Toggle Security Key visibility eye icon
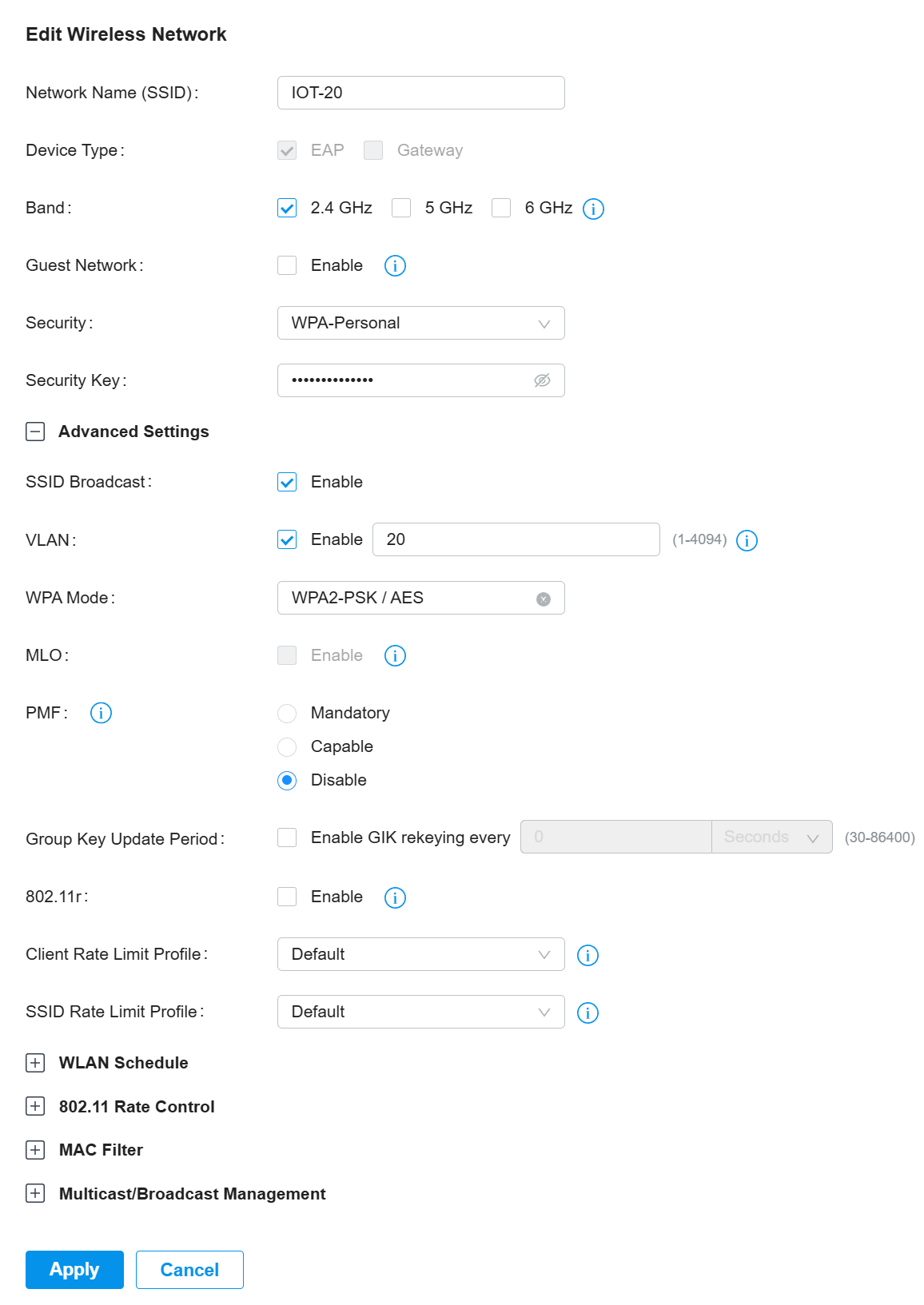 click(x=543, y=380)
